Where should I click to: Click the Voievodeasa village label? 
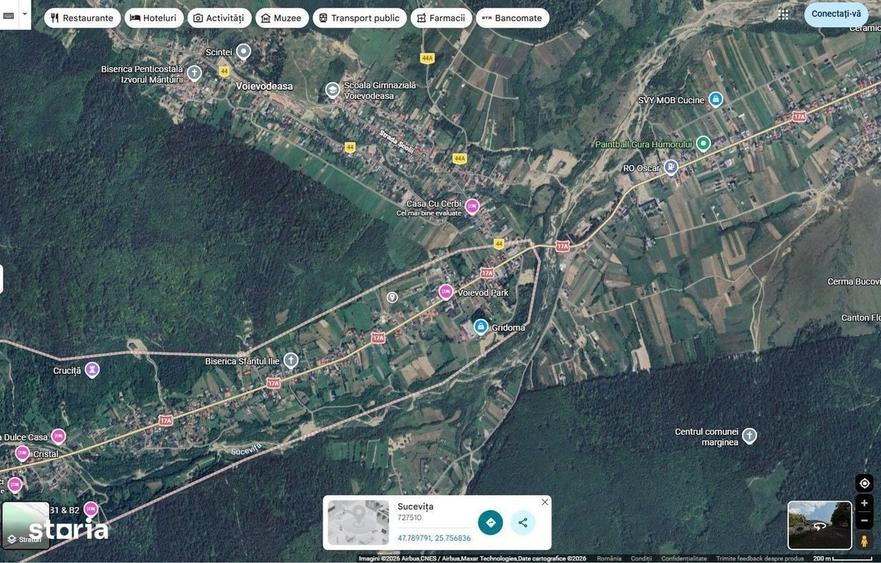click(264, 86)
